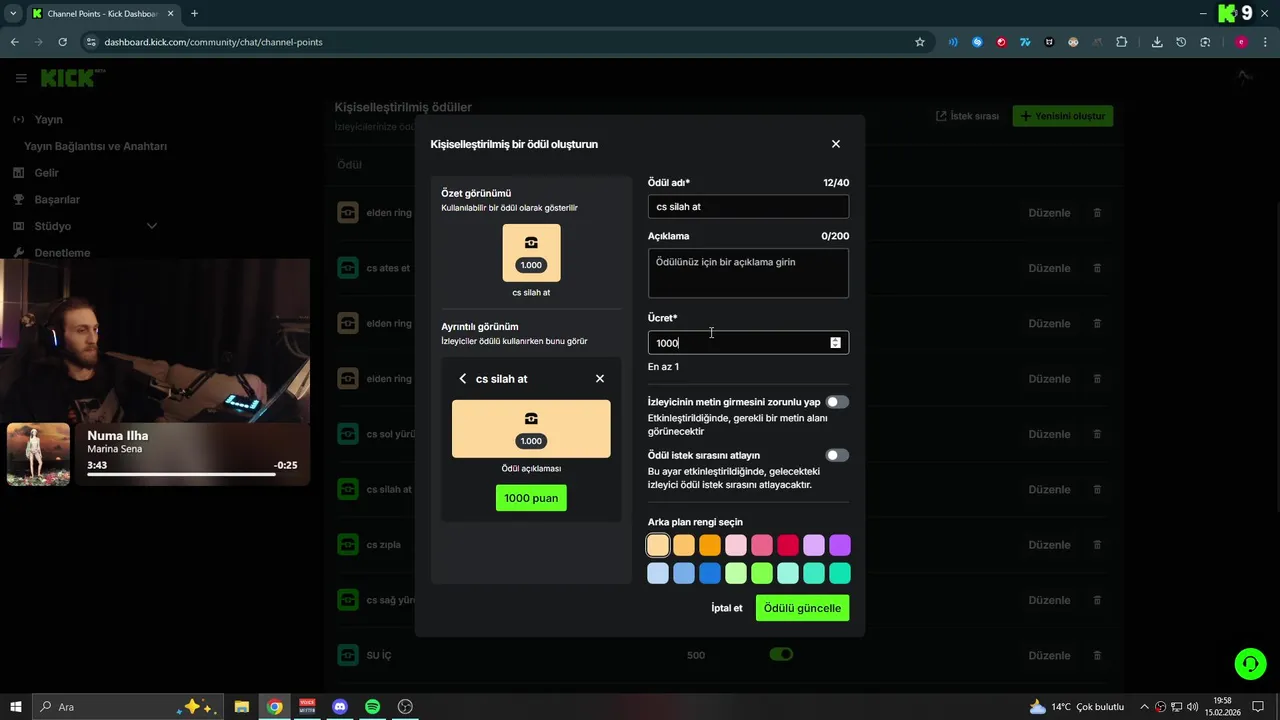Select the royal blue background color swatch
Image resolution: width=1280 pixels, height=720 pixels.
pos(710,573)
